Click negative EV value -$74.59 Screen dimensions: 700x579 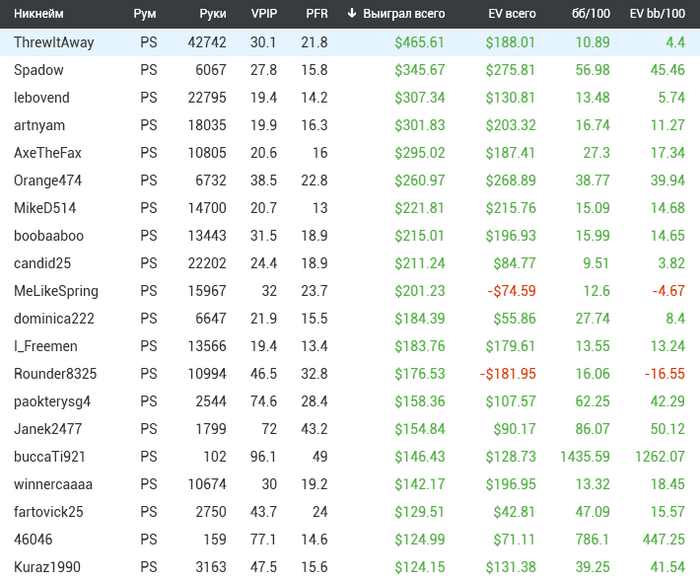[x=512, y=291]
